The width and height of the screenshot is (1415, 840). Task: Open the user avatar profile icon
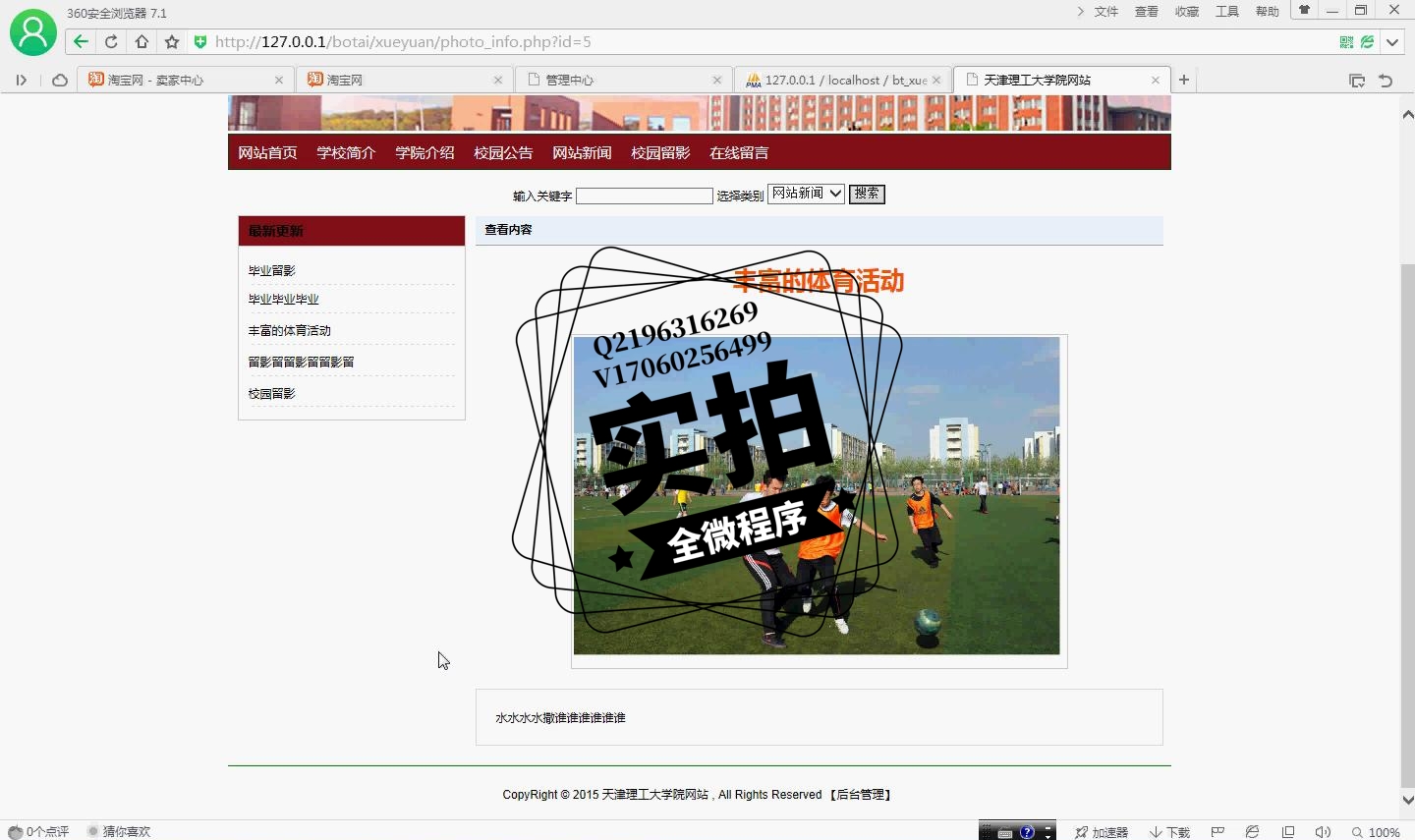pyautogui.click(x=33, y=32)
